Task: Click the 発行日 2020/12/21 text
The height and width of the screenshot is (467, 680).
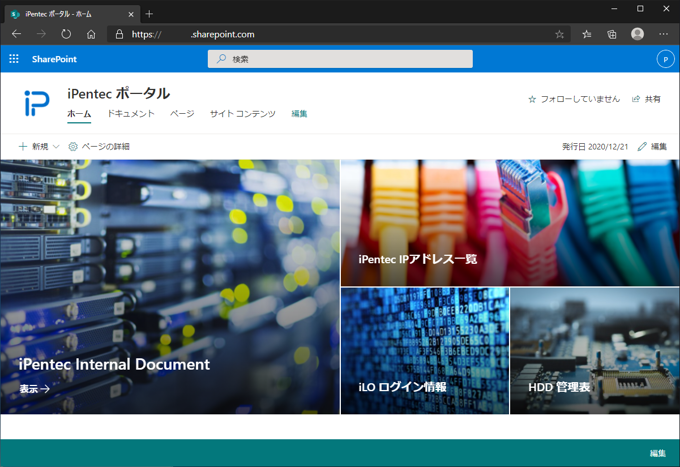Action: click(x=595, y=147)
